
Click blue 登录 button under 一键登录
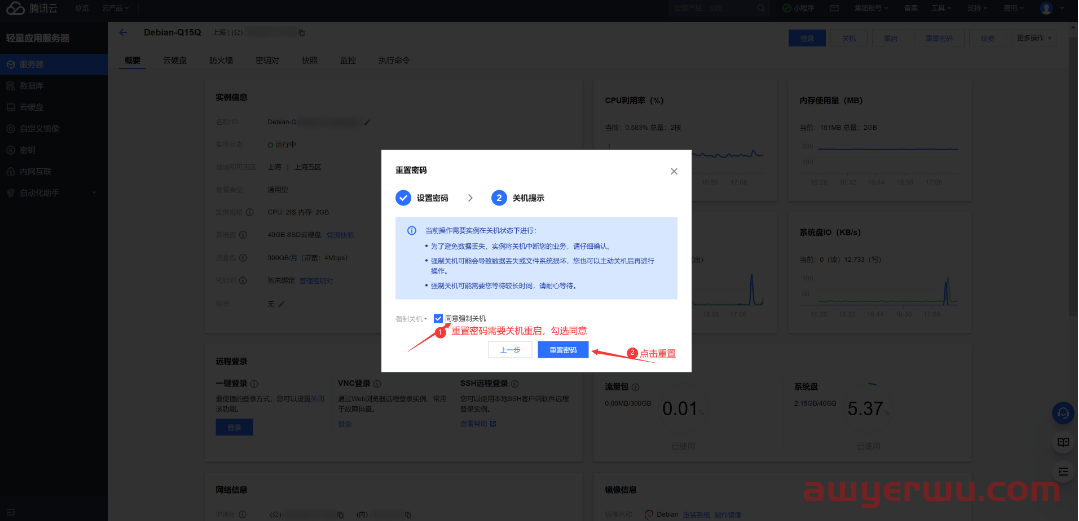235,427
